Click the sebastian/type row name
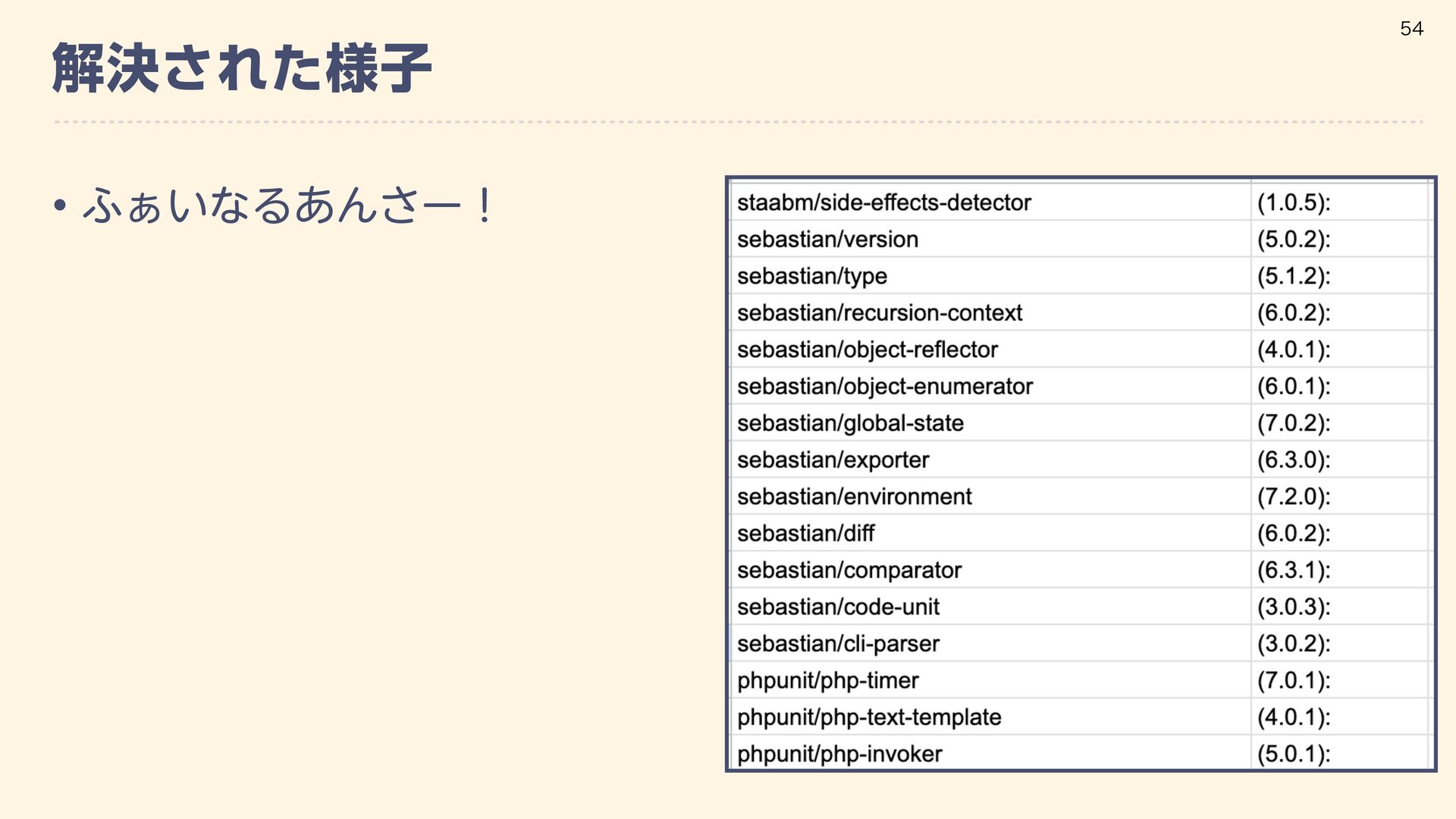This screenshot has height=819, width=1456. [811, 276]
